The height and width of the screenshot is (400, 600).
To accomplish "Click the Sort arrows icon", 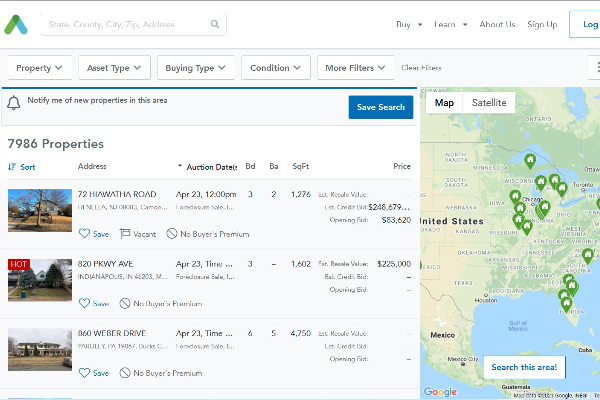I will (x=12, y=167).
